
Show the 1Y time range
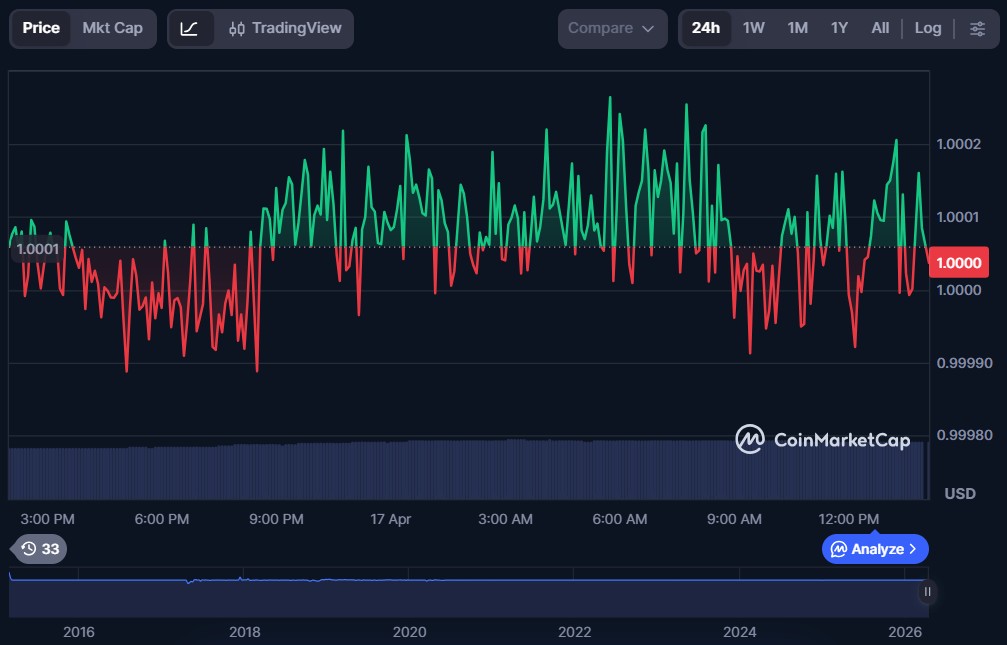point(839,28)
